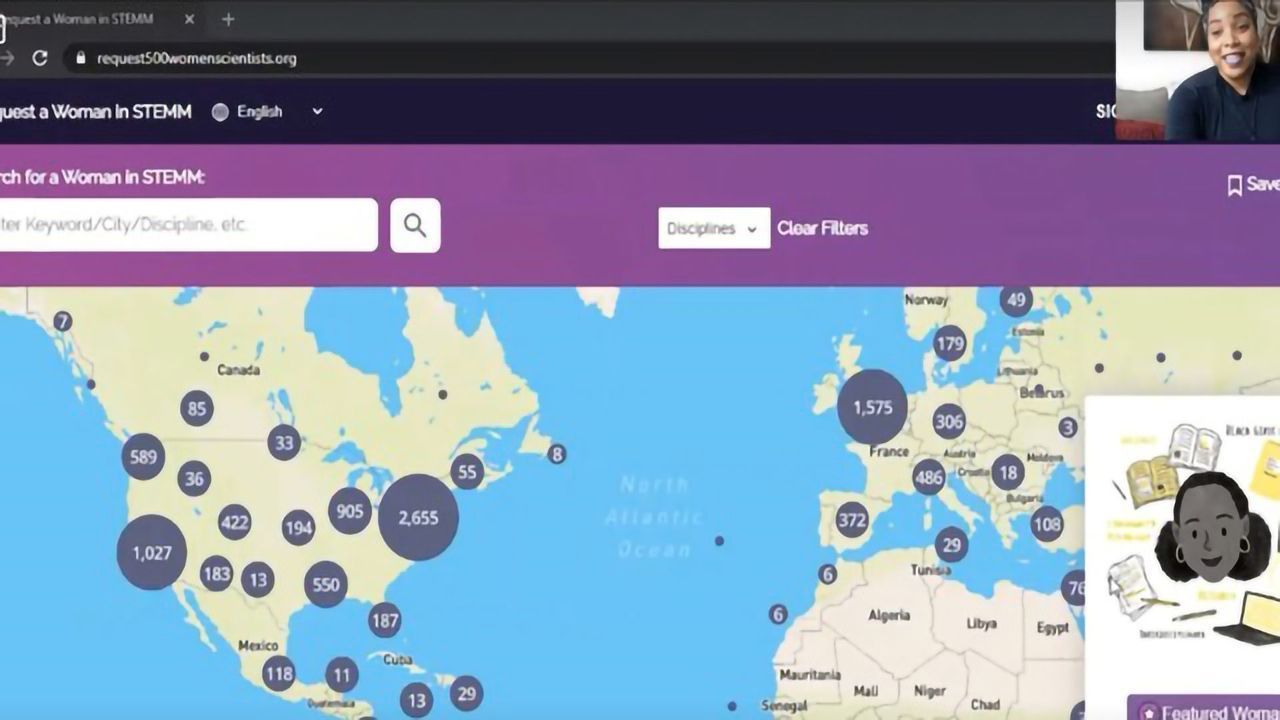
Task: Click the 8 cluster near Nova Scotia
Action: click(x=557, y=454)
